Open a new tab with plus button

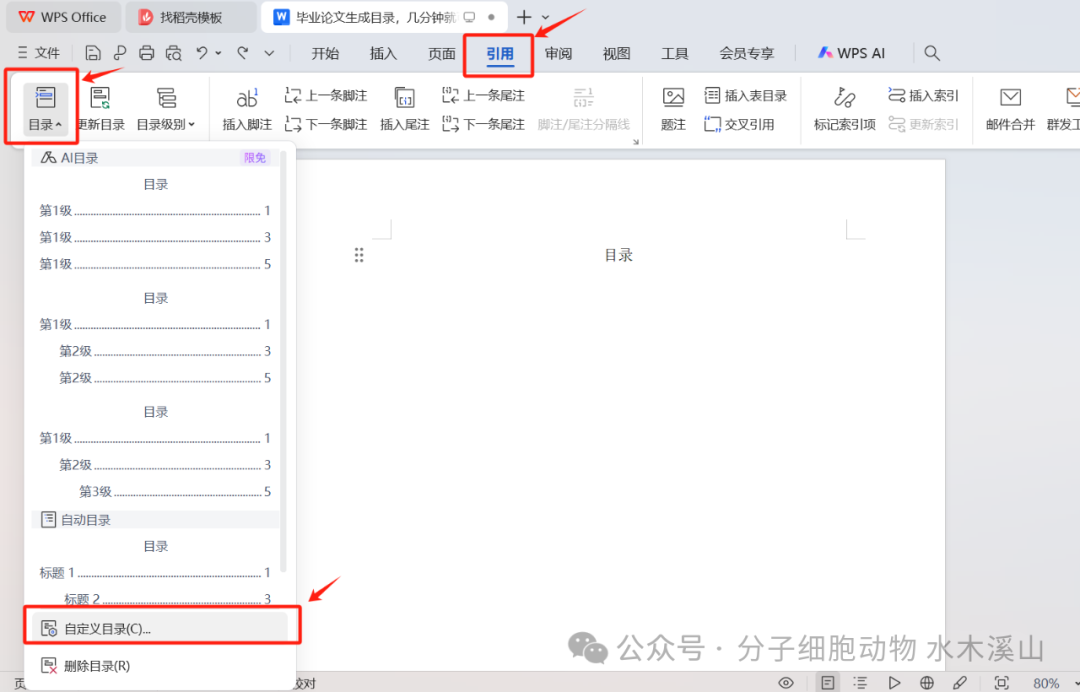523,17
